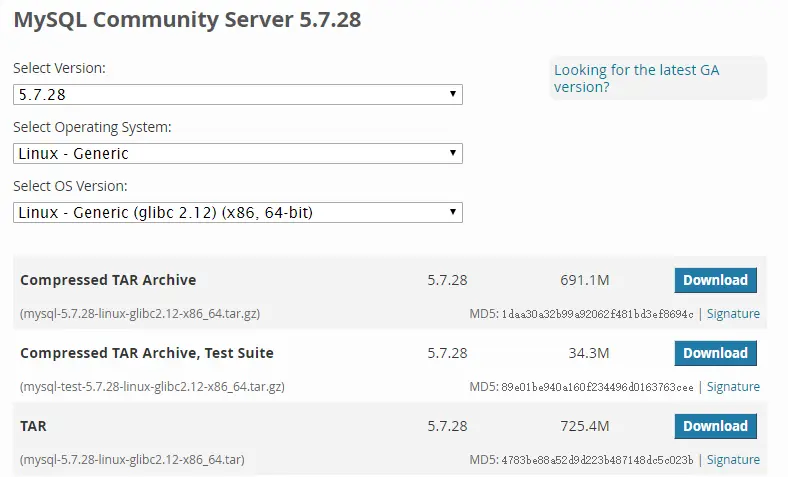Image resolution: width=788 pixels, height=477 pixels.
Task: Download the Compressed TAR Archive (691.1M)
Action: point(715,280)
